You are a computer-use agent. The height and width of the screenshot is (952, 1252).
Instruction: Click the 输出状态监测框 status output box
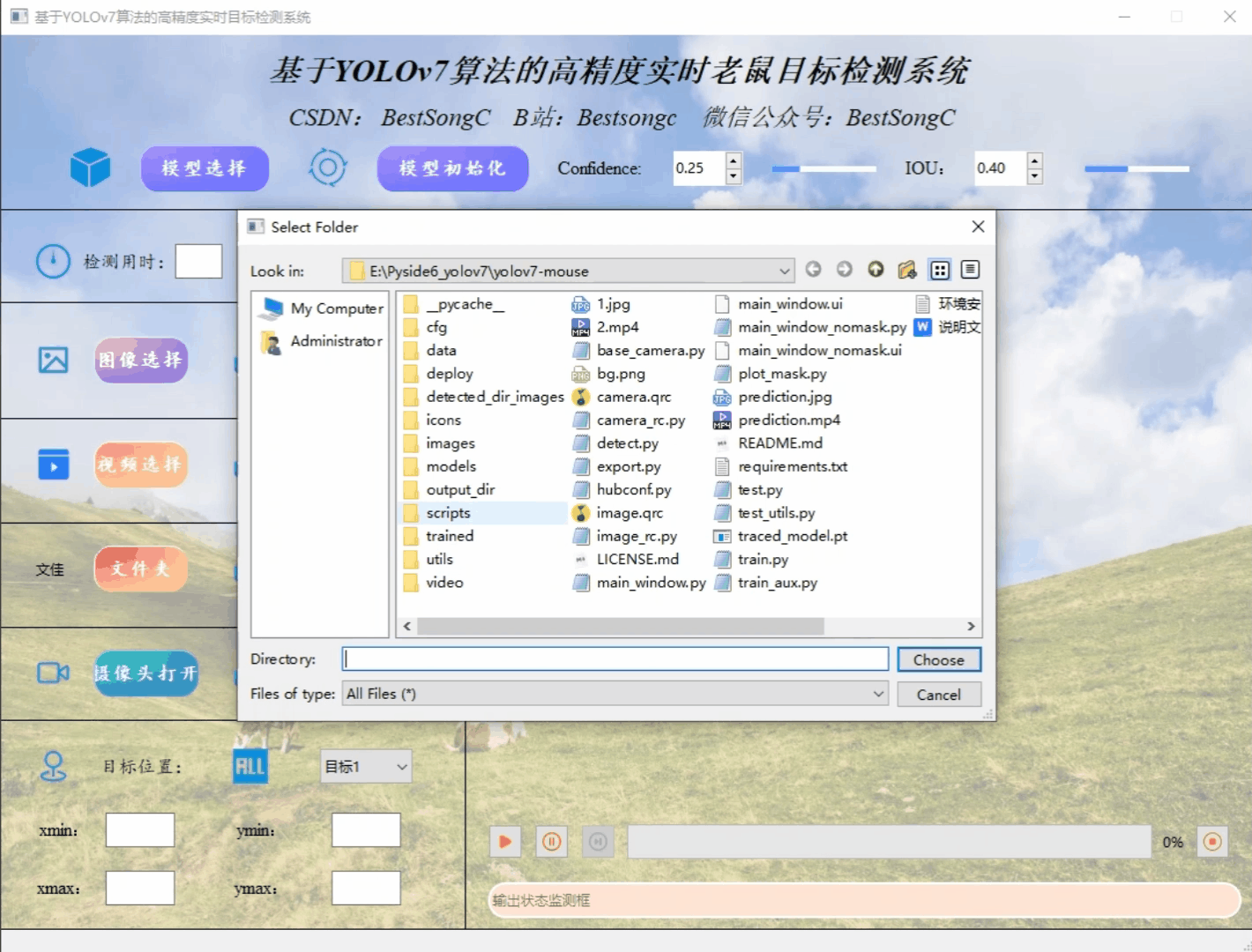865,900
